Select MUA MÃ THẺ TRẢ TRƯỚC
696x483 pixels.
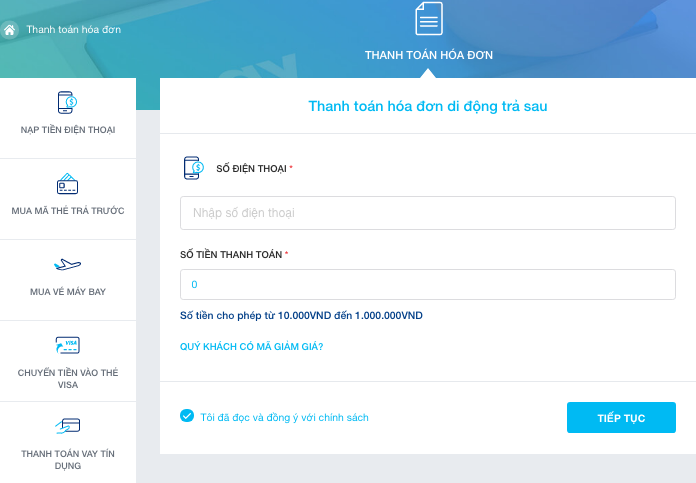pyautogui.click(x=68, y=211)
